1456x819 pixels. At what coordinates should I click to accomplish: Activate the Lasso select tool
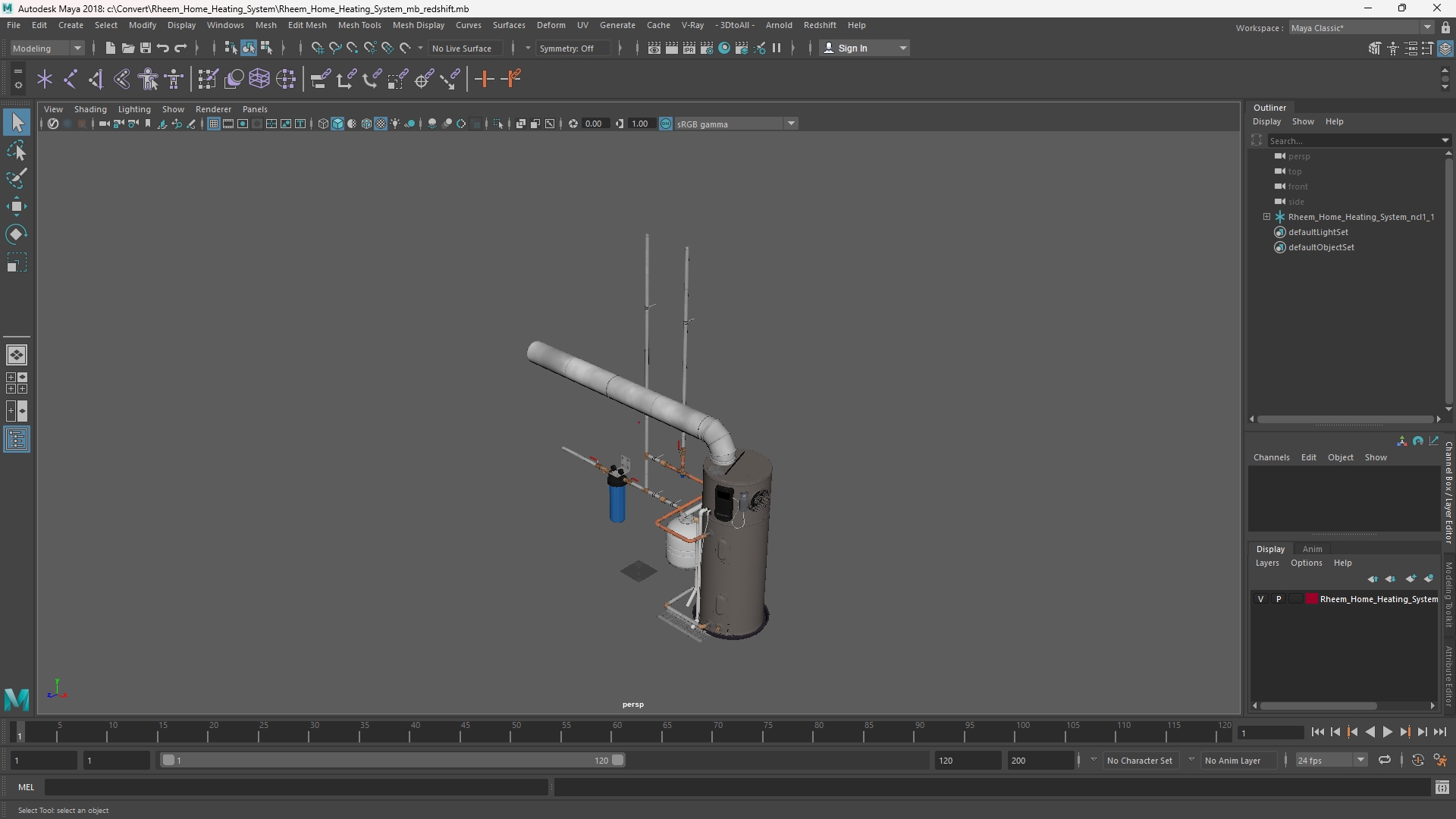[17, 151]
